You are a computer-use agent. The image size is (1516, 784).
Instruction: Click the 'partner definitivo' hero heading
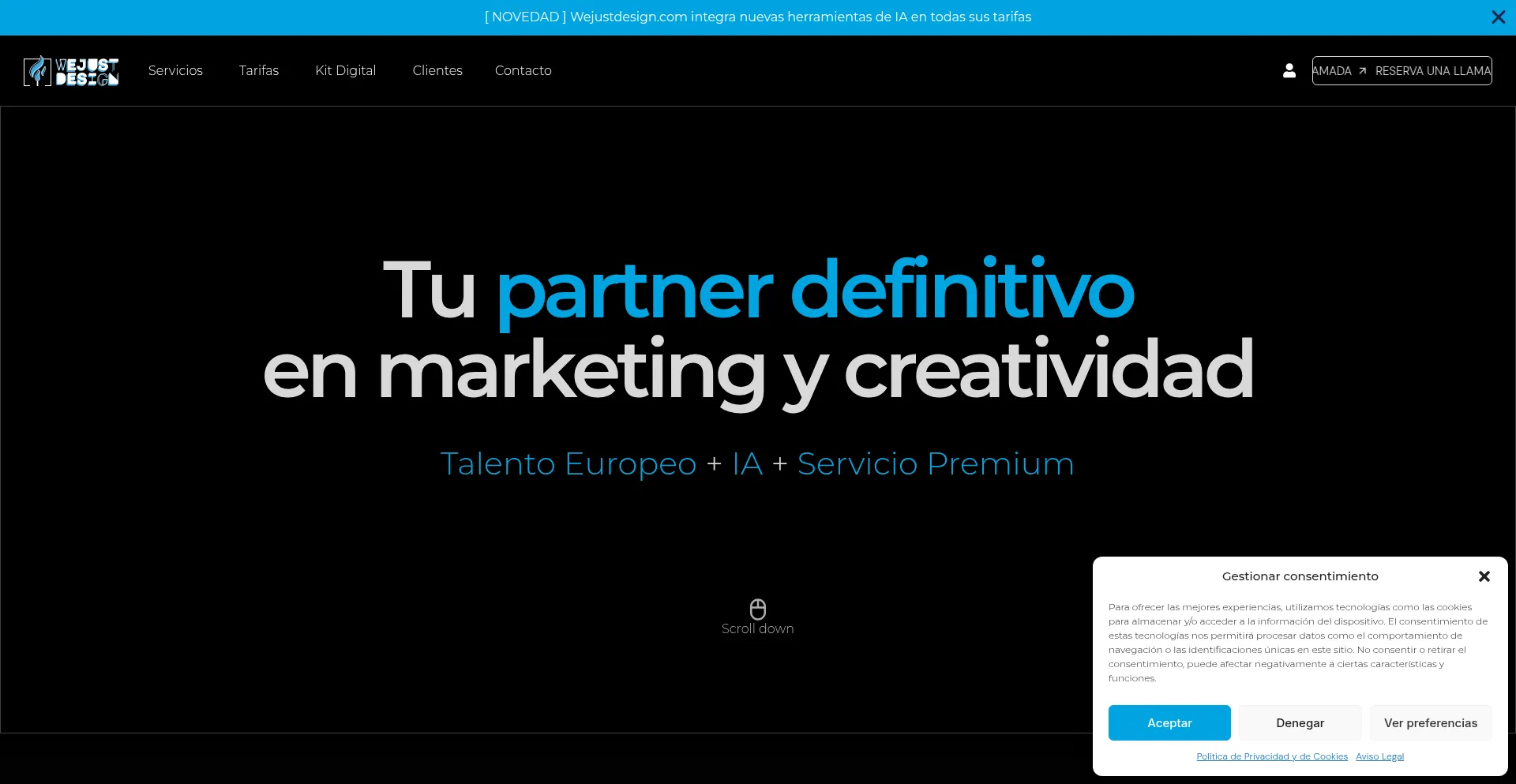(814, 290)
